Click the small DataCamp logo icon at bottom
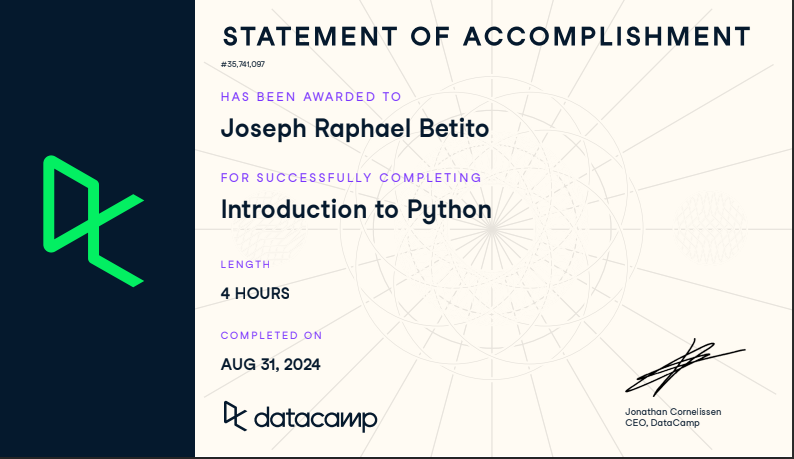Viewport: 794px width, 459px height. click(x=234, y=414)
